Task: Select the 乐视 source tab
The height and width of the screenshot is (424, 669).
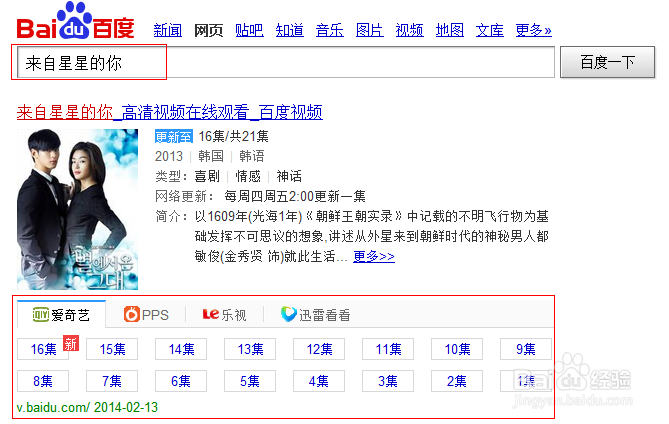Action: (x=224, y=315)
